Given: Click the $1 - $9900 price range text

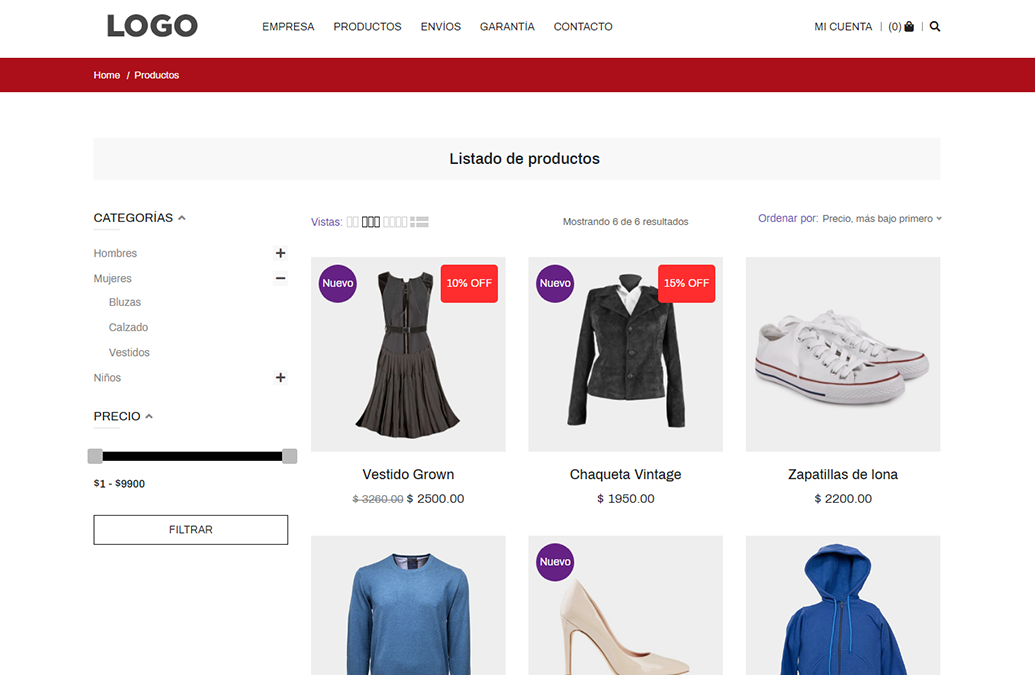Looking at the screenshot, I should pyautogui.click(x=119, y=484).
